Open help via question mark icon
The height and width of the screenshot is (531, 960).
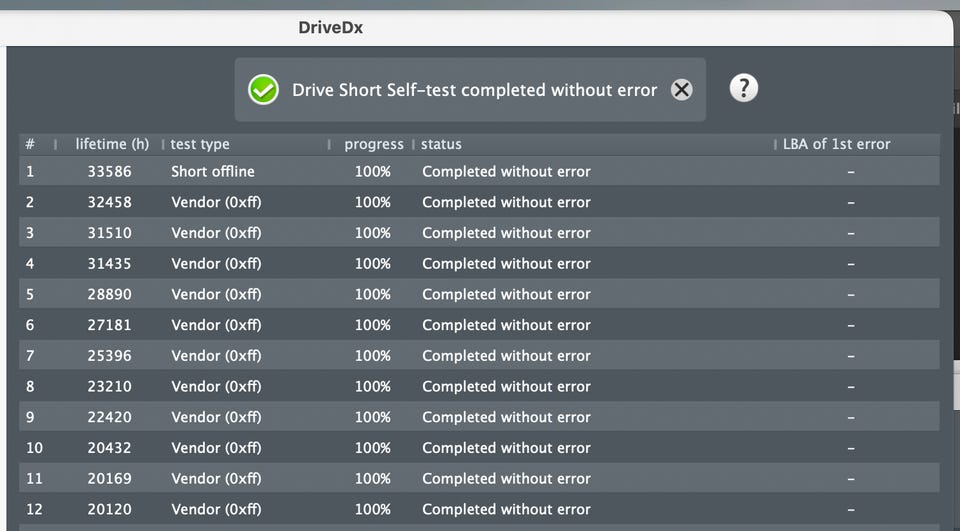[744, 88]
